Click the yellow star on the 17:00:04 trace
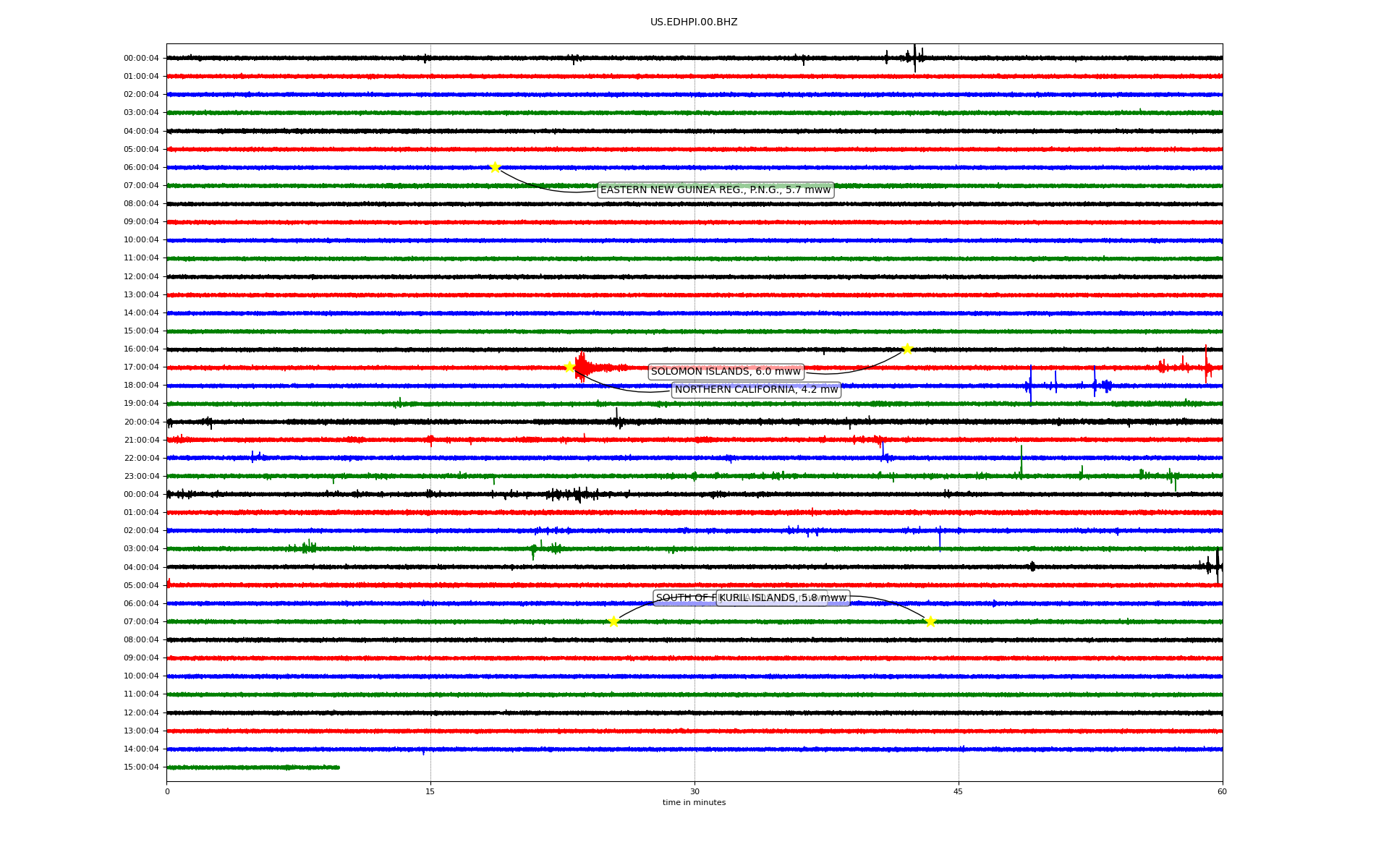Viewport: 1389px width, 868px height. pyautogui.click(x=569, y=367)
